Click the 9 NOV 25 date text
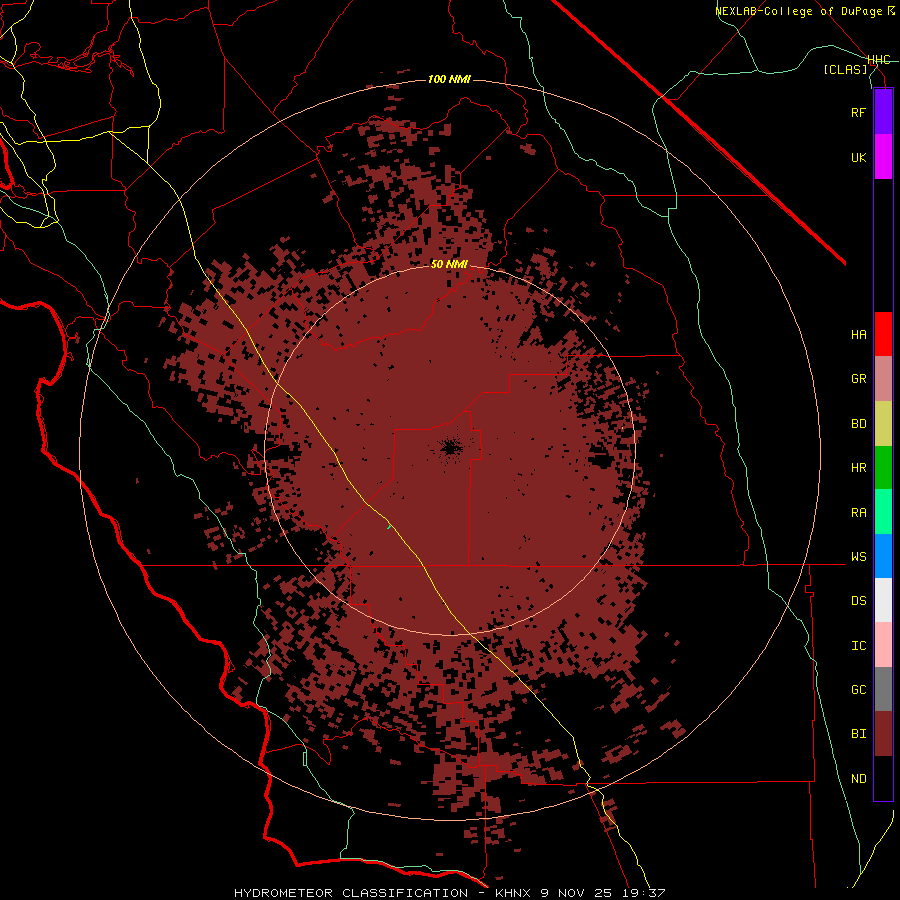The width and height of the screenshot is (900, 900). tap(577, 893)
